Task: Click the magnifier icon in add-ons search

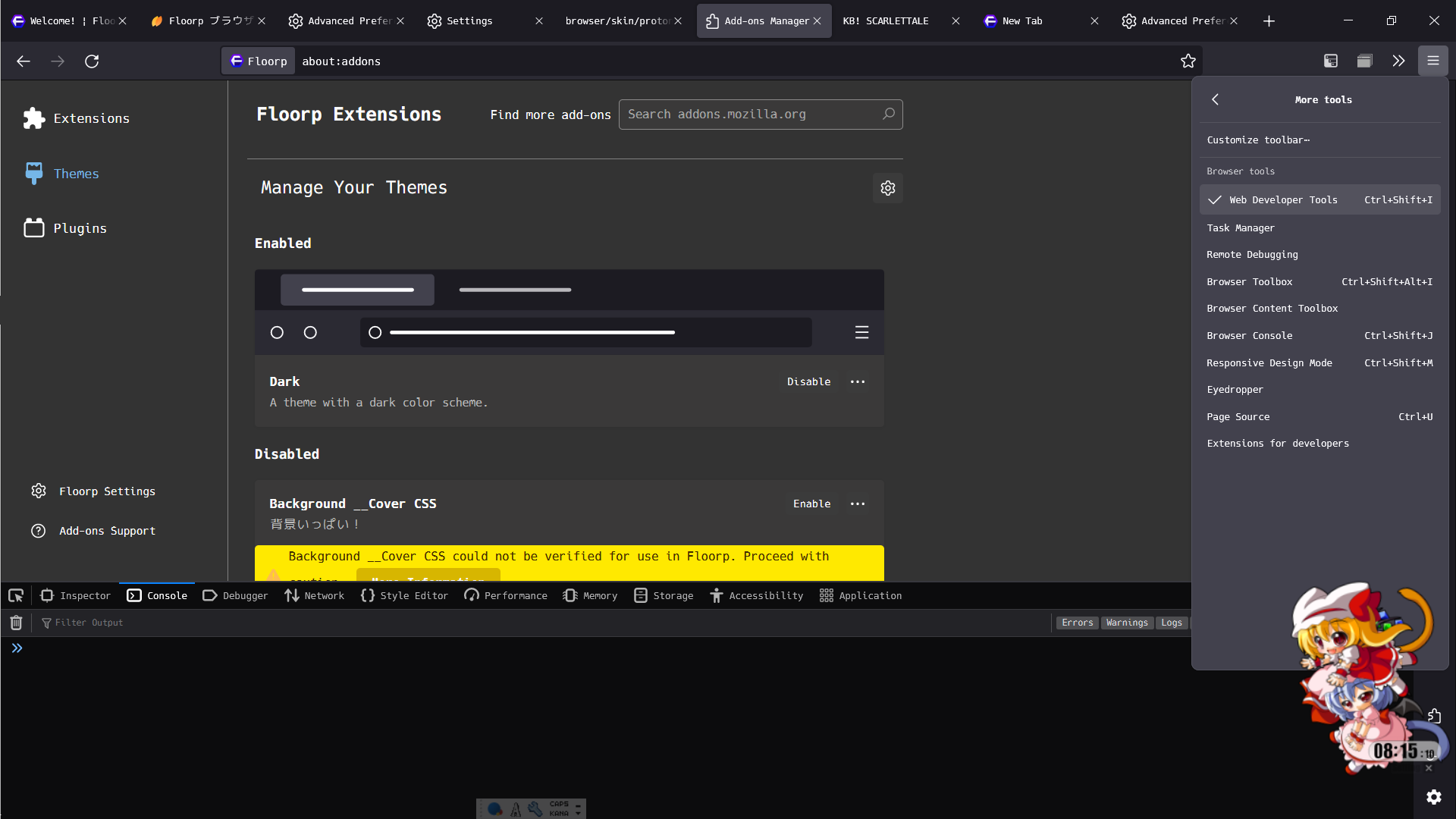Action: click(888, 115)
